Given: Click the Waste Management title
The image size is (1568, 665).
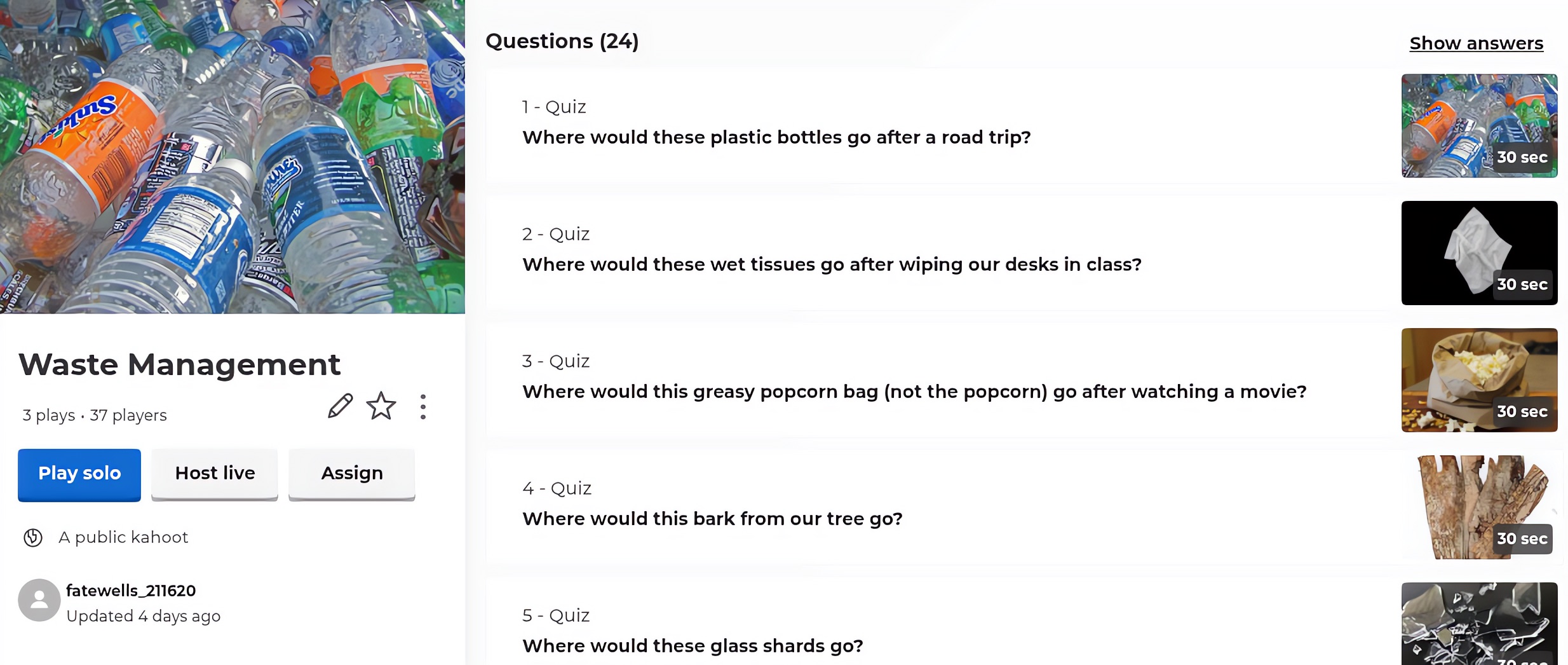Looking at the screenshot, I should click(180, 364).
